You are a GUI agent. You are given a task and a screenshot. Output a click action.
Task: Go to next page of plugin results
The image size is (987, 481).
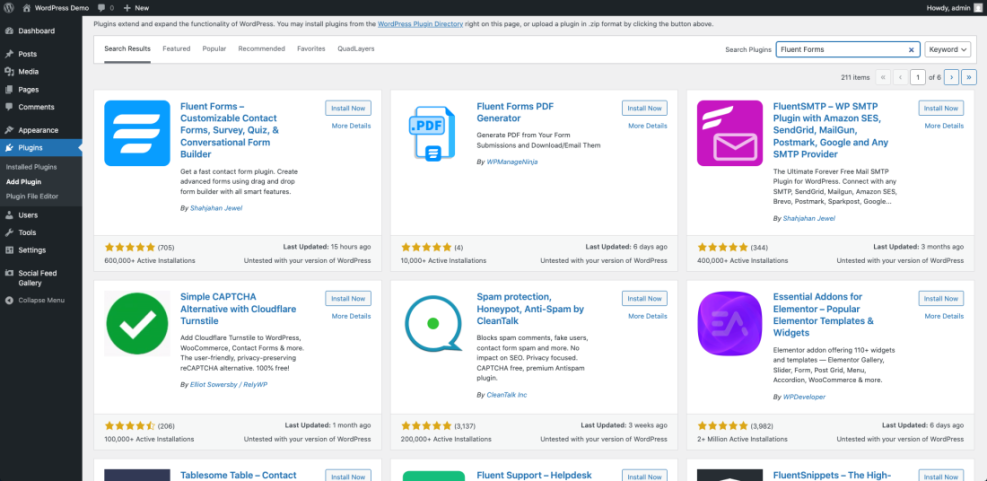pos(951,77)
